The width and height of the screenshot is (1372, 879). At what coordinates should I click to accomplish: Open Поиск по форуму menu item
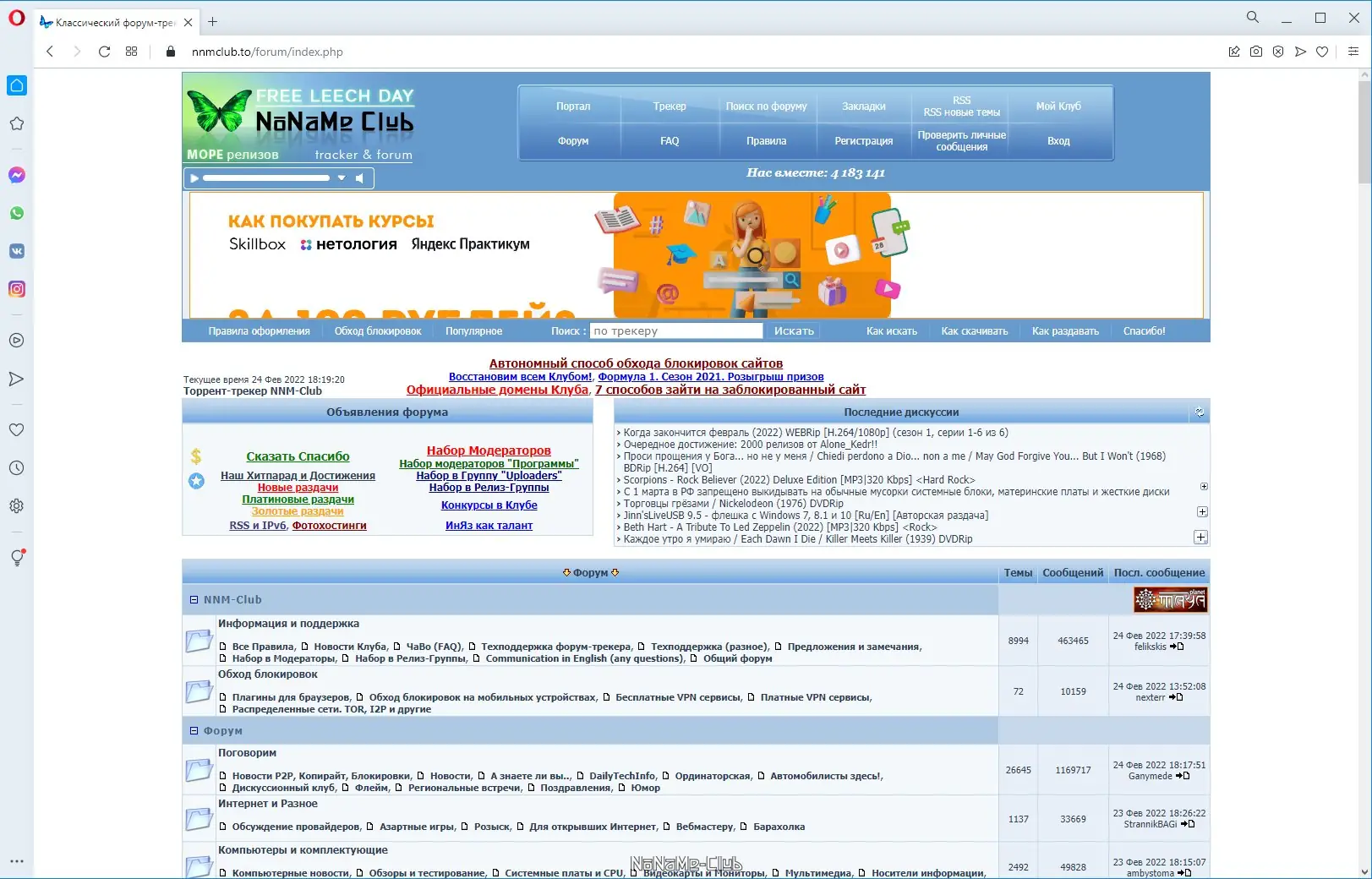pos(766,106)
